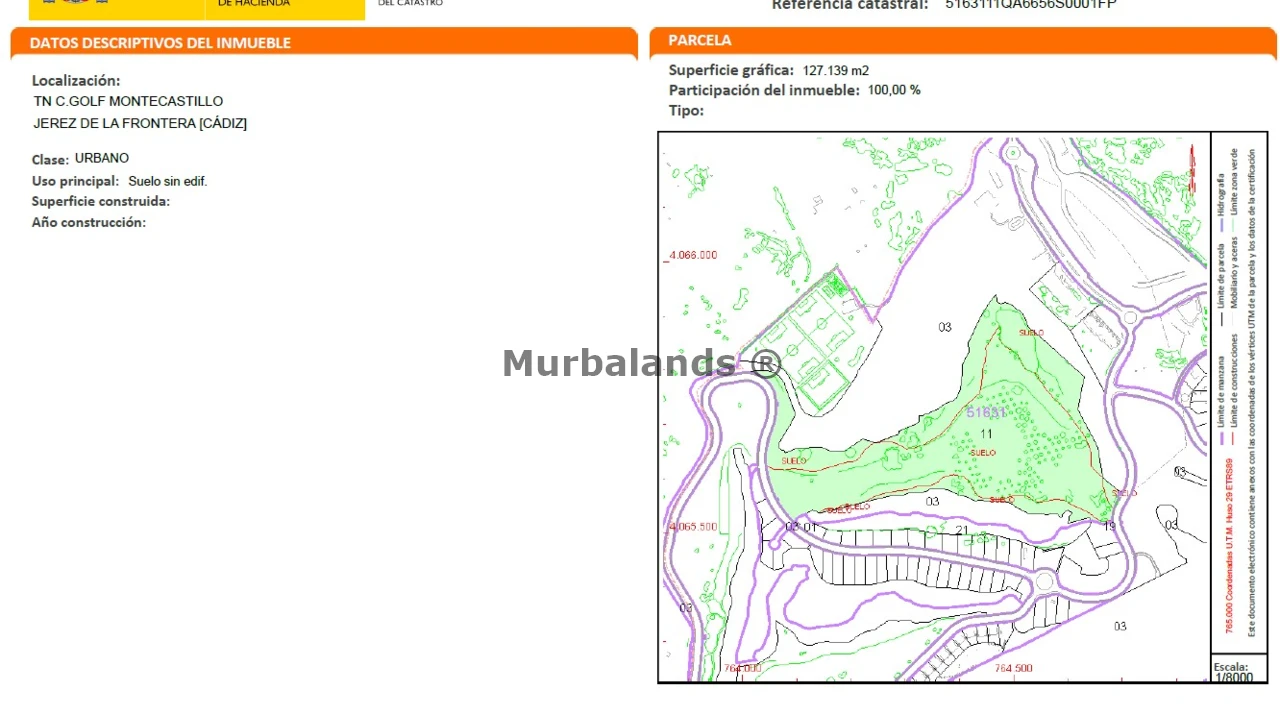Image resolution: width=1280 pixels, height=720 pixels.
Task: Select the area value '127.139 m2'
Action: tap(836, 70)
